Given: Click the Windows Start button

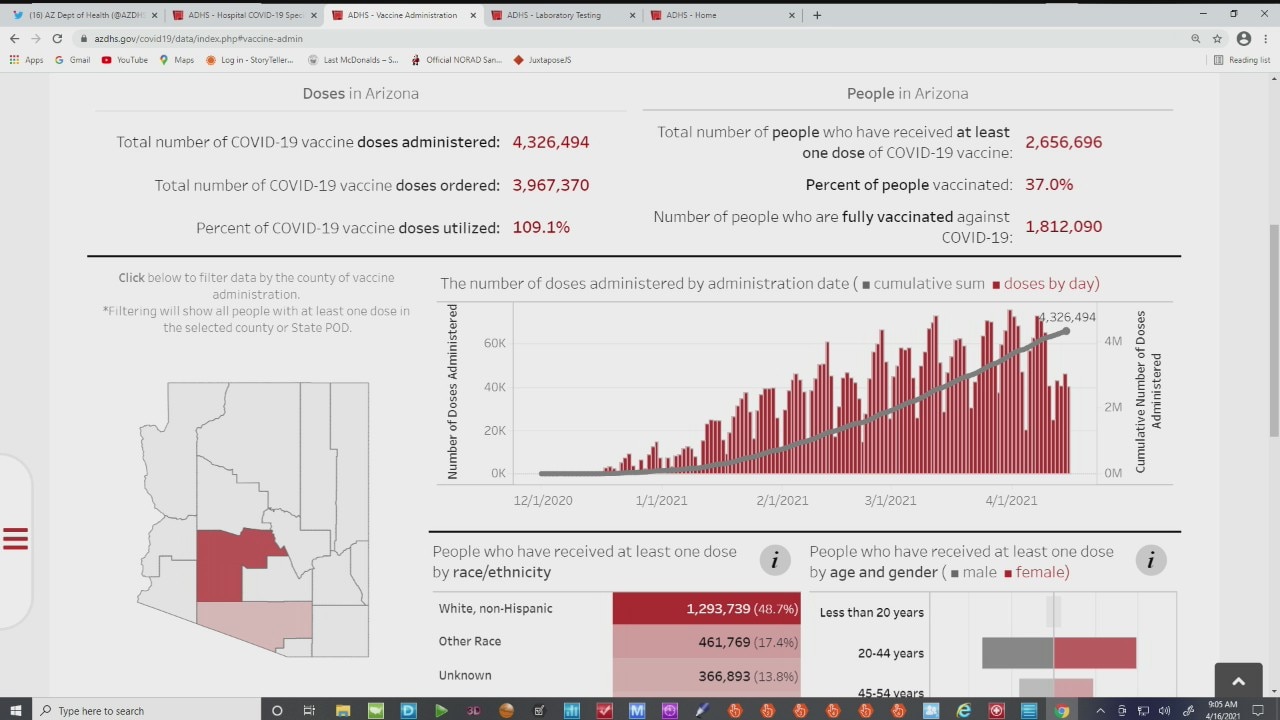Looking at the screenshot, I should pyautogui.click(x=16, y=710).
